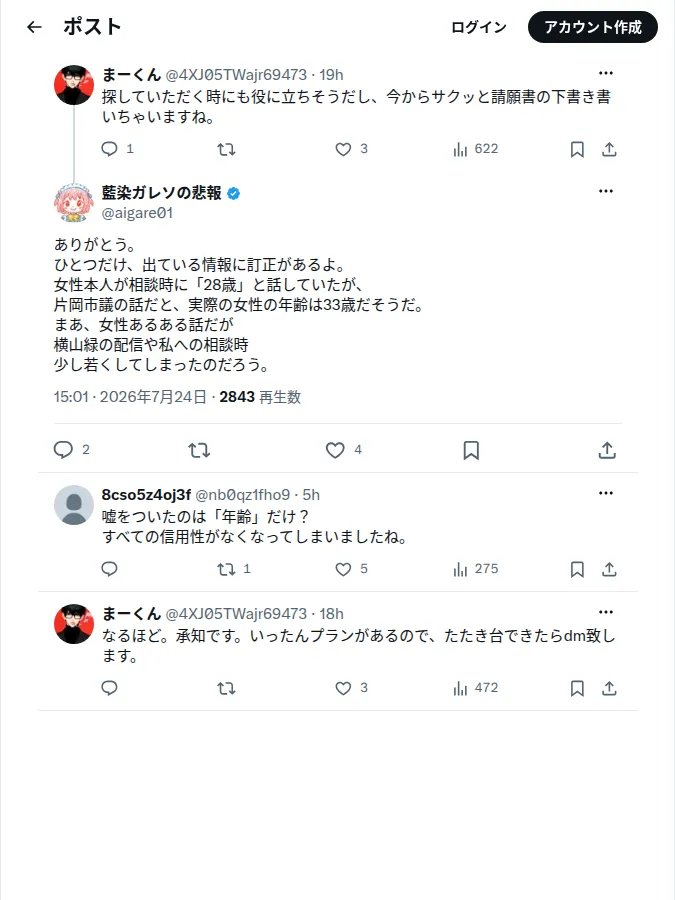
Task: Repost the main post with 2843 views
Action: pyautogui.click(x=199, y=450)
